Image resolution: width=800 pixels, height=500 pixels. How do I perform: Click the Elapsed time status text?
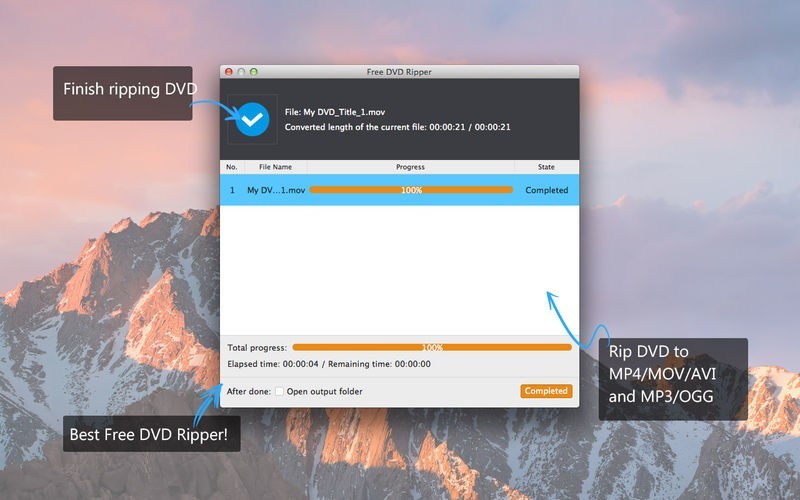click(329, 364)
